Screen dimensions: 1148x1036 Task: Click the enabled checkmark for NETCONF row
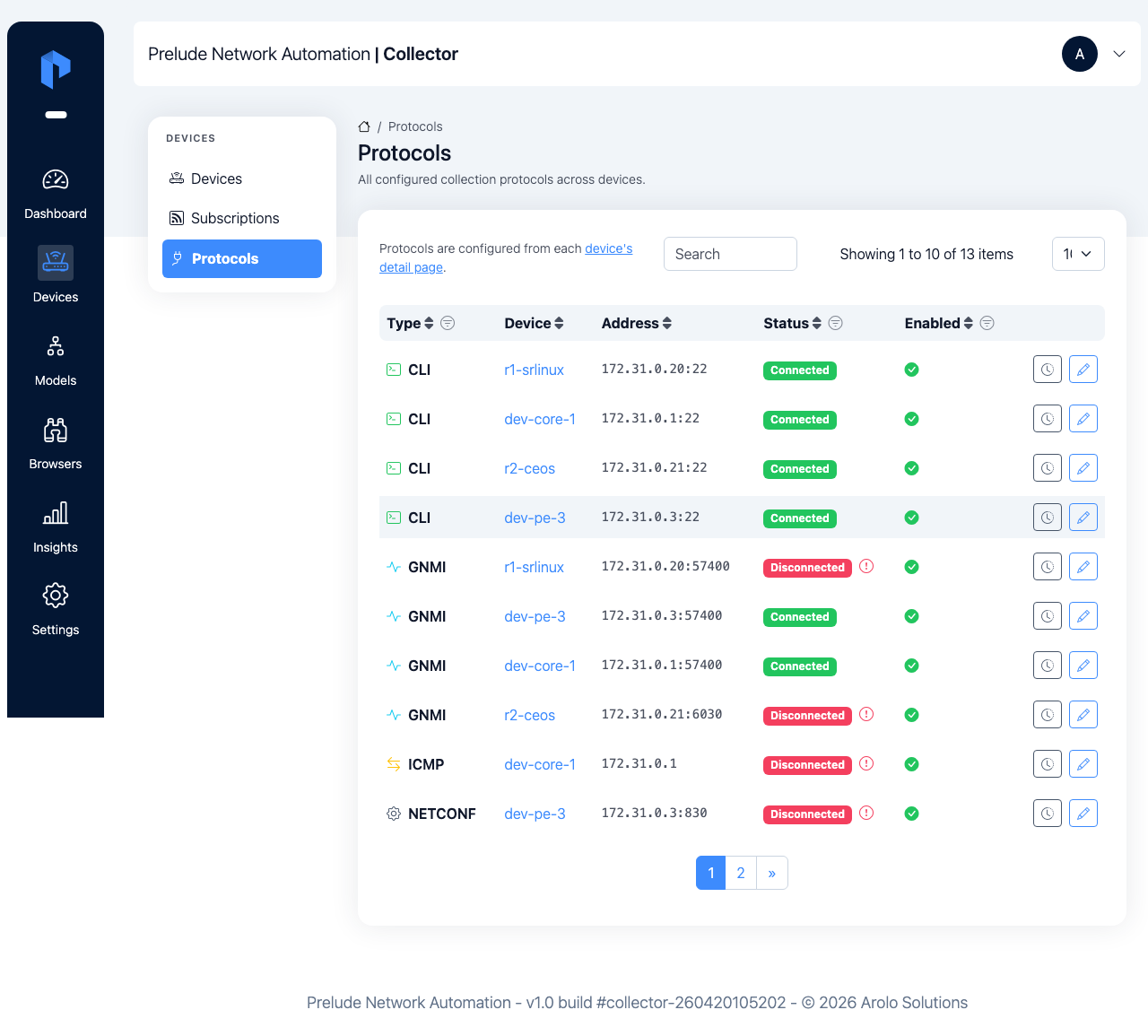pyautogui.click(x=911, y=814)
